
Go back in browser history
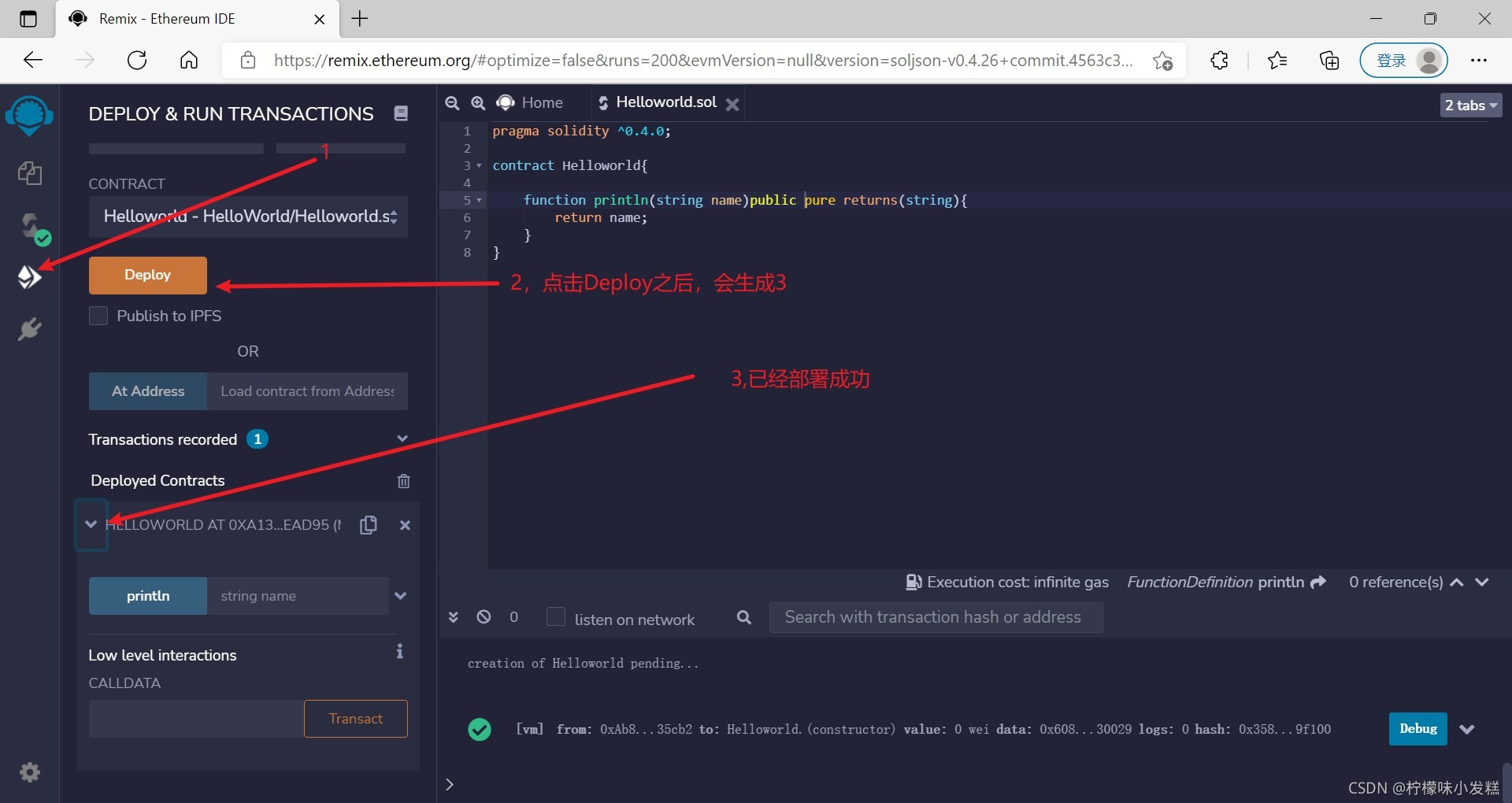click(33, 60)
